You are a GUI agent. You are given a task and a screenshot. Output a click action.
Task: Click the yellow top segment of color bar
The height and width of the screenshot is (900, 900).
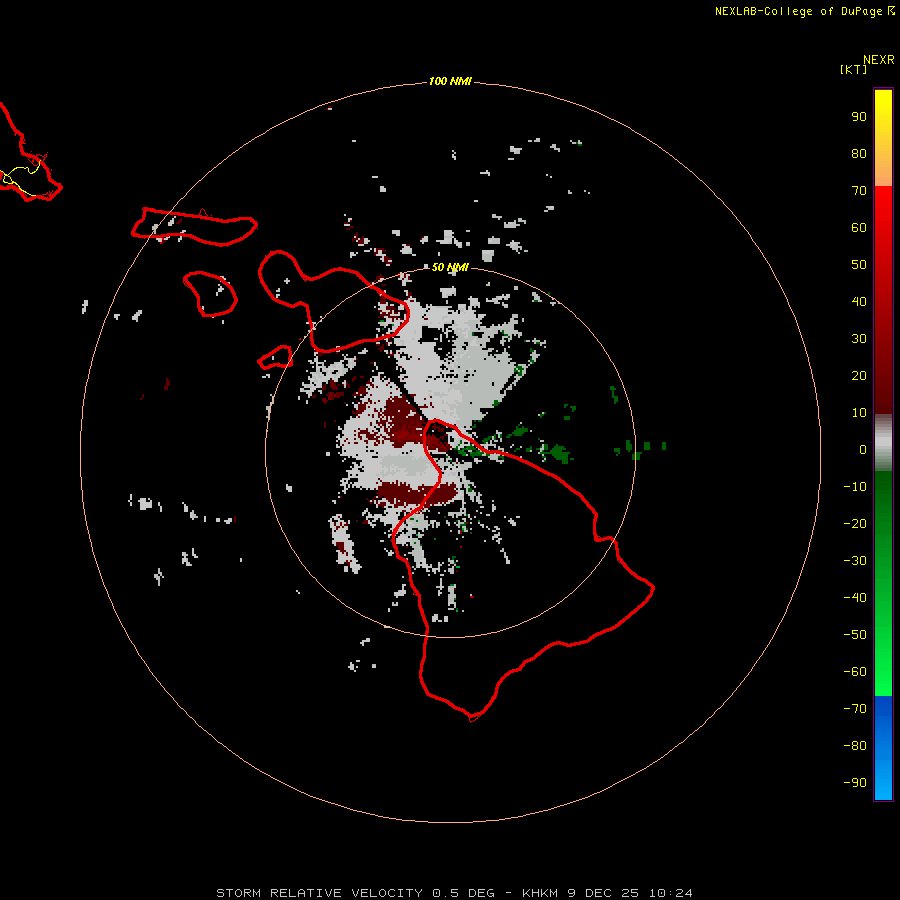pyautogui.click(x=883, y=138)
